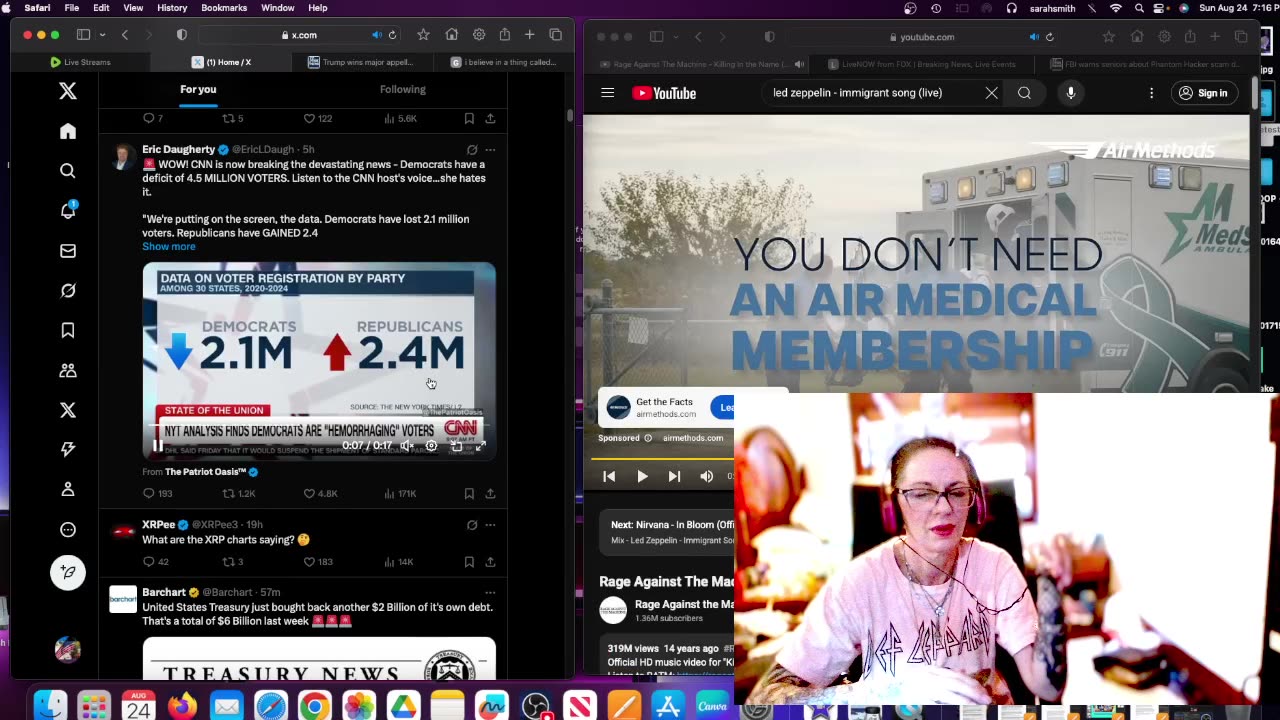Open YouTube settings three-dot menu
Screen dimensions: 1280x720
(x=1151, y=93)
